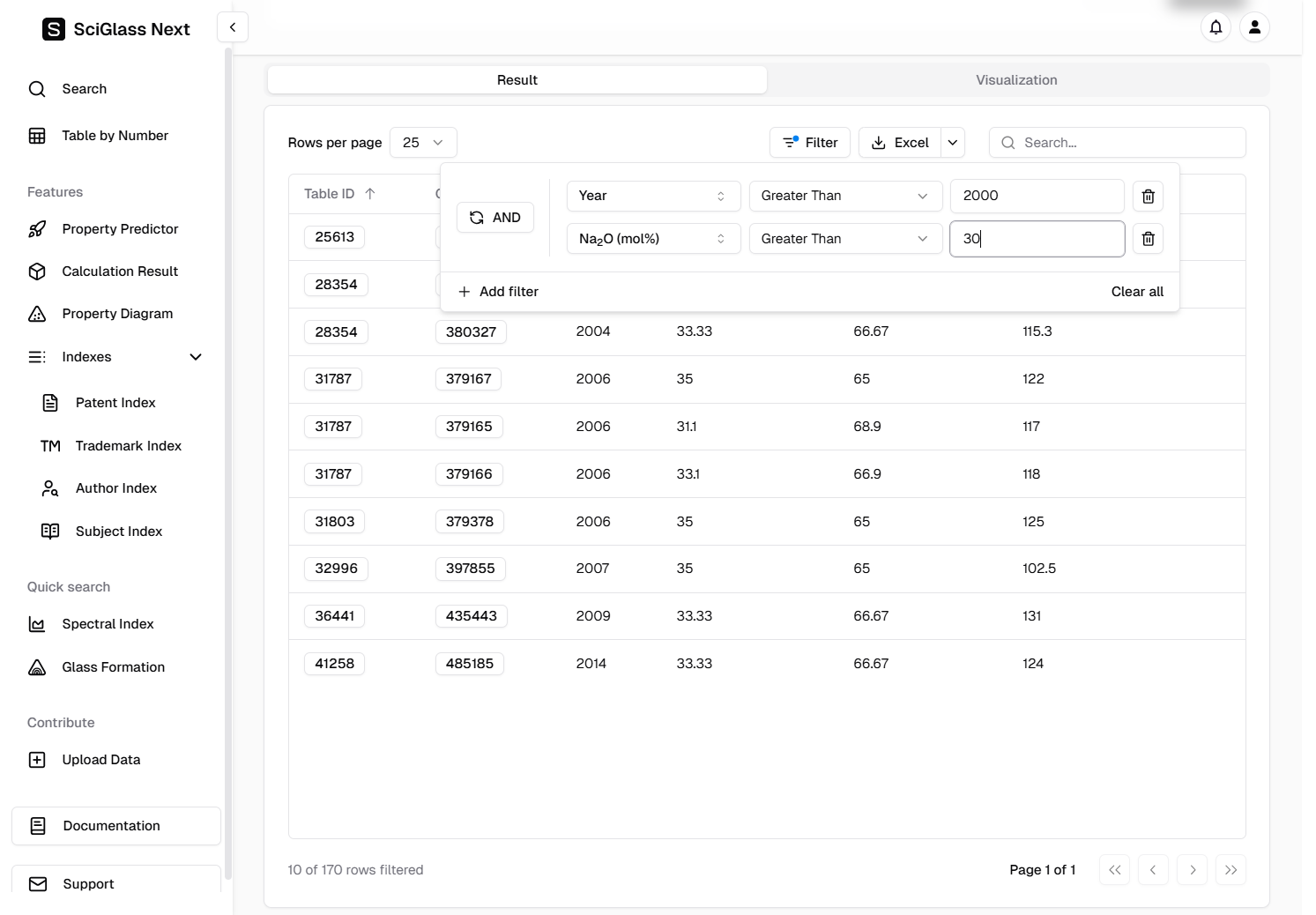Open table ID 41258 badge
1316x915 pixels.
click(x=335, y=664)
